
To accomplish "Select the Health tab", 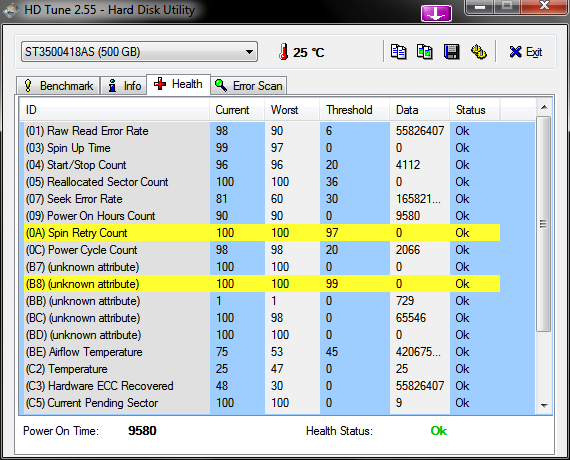I will (x=178, y=84).
